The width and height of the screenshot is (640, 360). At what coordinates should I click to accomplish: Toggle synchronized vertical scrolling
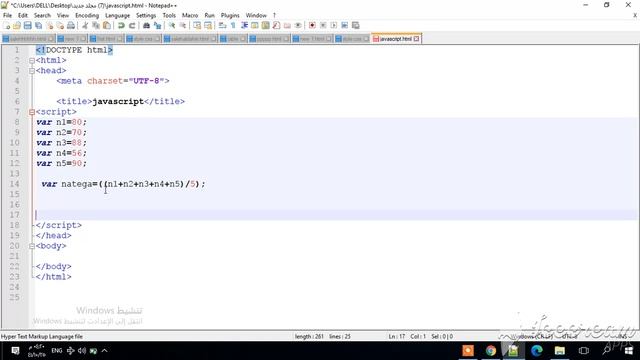click(197, 25)
